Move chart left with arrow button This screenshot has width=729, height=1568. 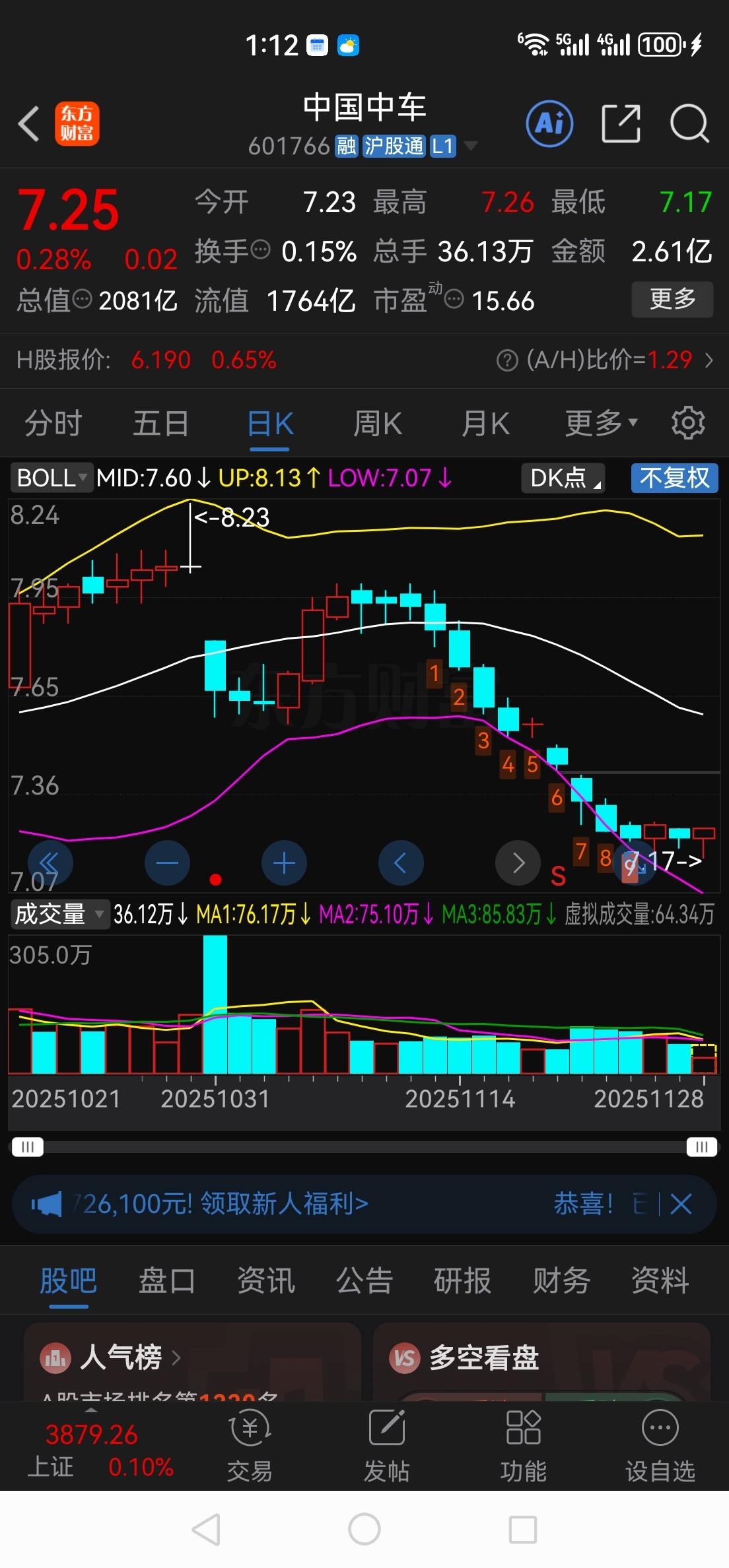(401, 863)
